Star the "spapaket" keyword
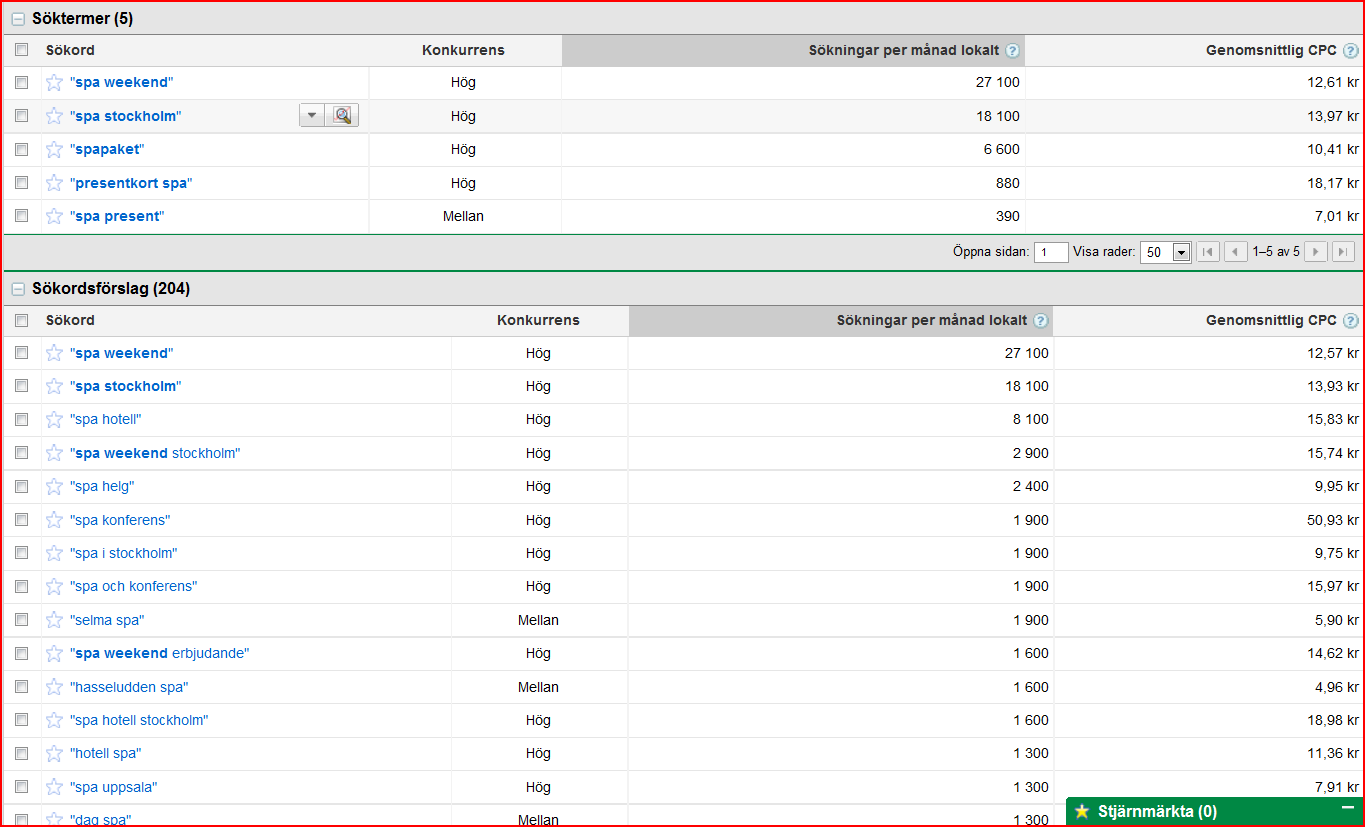 coord(54,149)
